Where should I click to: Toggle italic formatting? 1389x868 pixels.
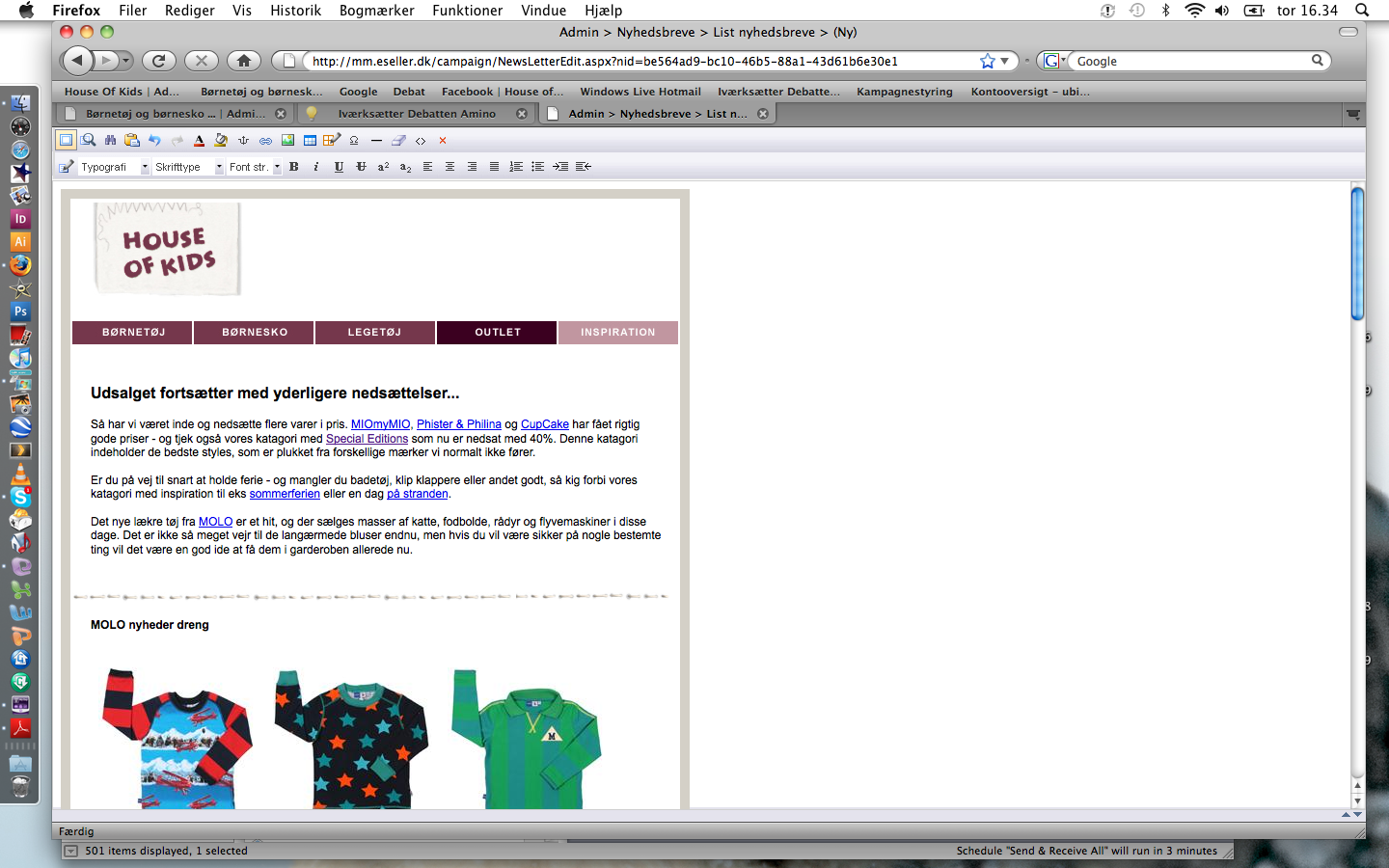point(316,167)
